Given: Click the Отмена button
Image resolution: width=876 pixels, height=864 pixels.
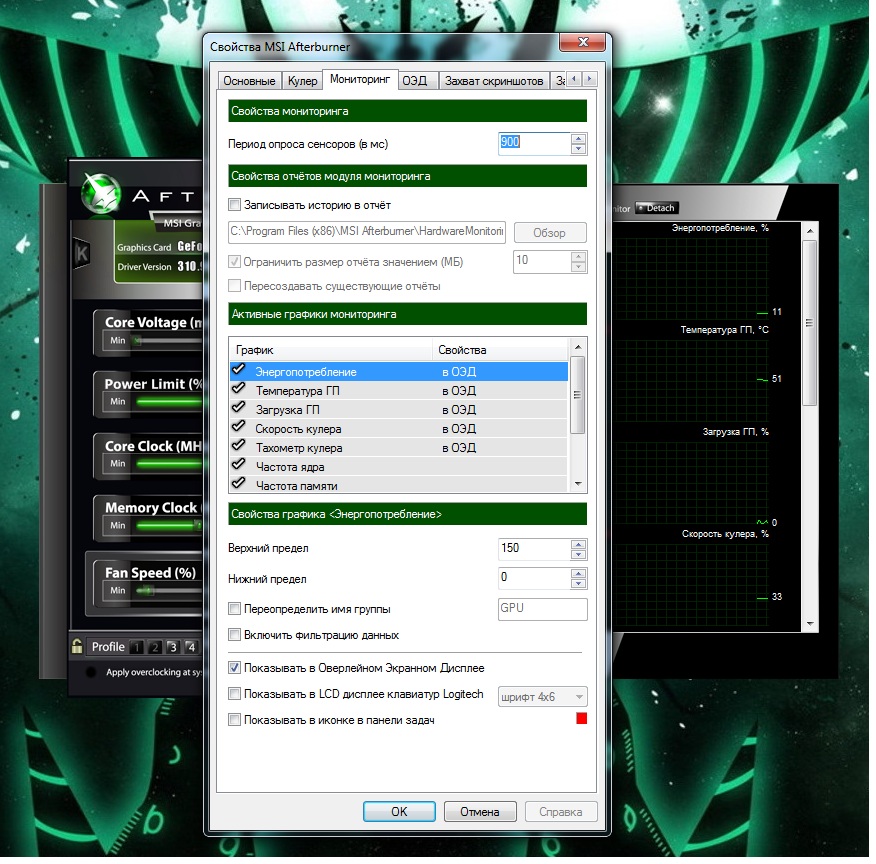Looking at the screenshot, I should pyautogui.click(x=479, y=811).
